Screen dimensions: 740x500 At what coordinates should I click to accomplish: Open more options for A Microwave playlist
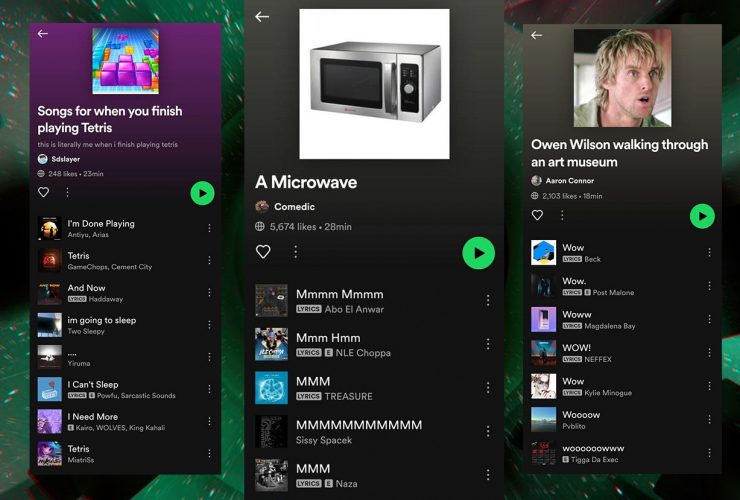(295, 252)
